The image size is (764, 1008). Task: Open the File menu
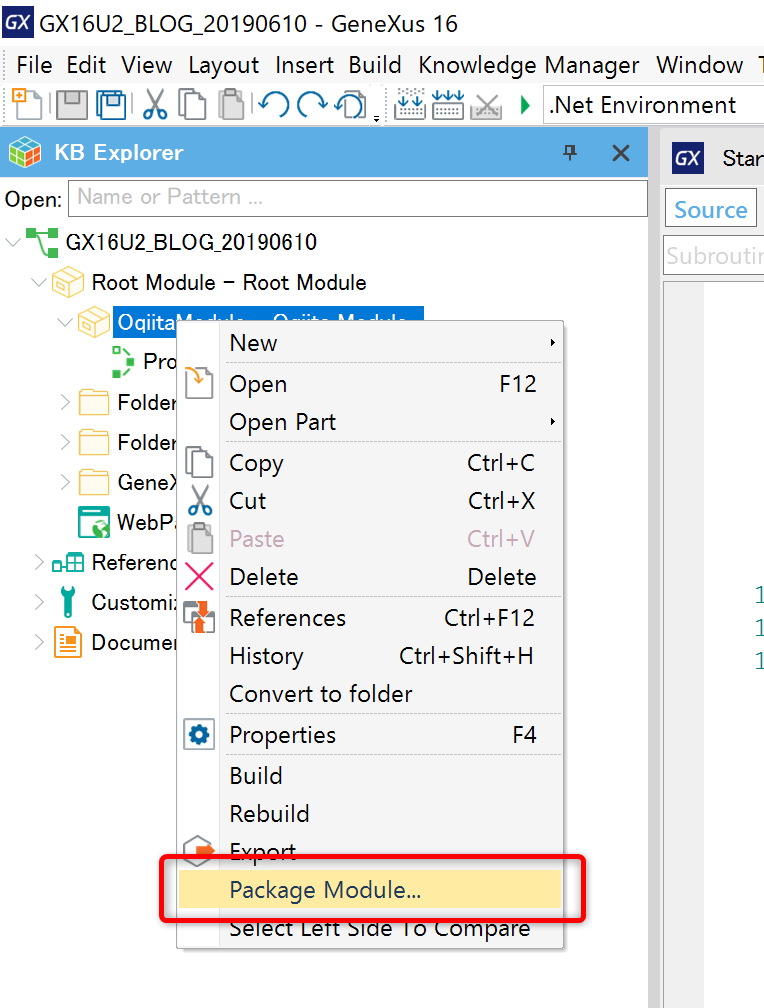[x=34, y=65]
